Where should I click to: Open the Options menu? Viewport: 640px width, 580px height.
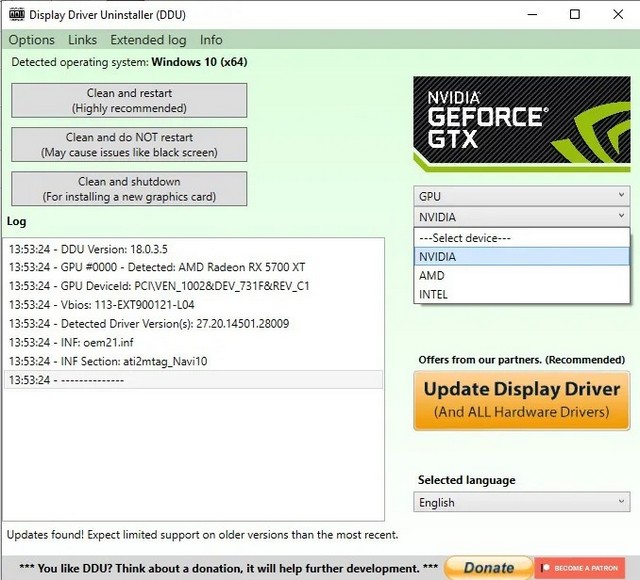click(31, 40)
